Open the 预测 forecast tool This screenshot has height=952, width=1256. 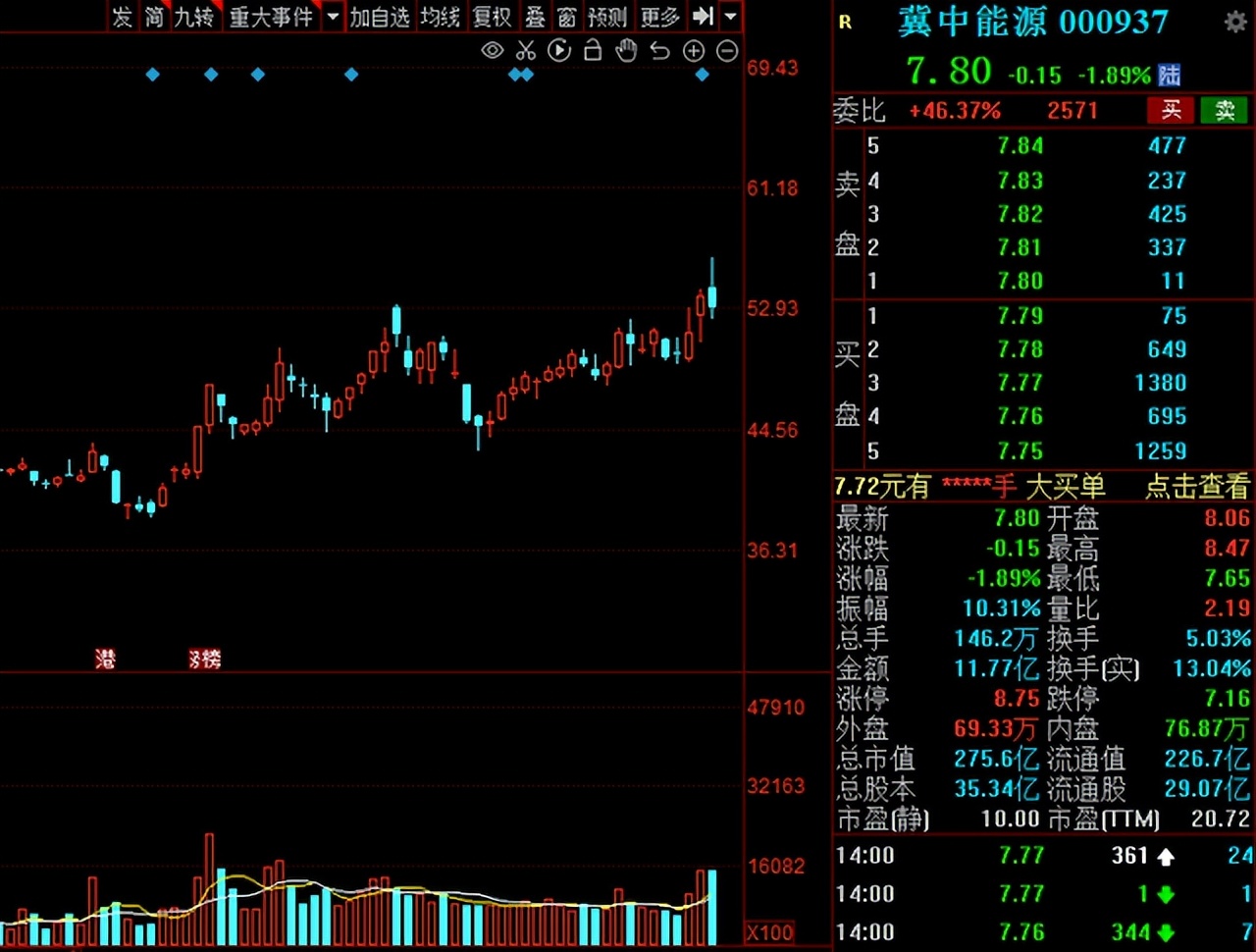coord(607,17)
